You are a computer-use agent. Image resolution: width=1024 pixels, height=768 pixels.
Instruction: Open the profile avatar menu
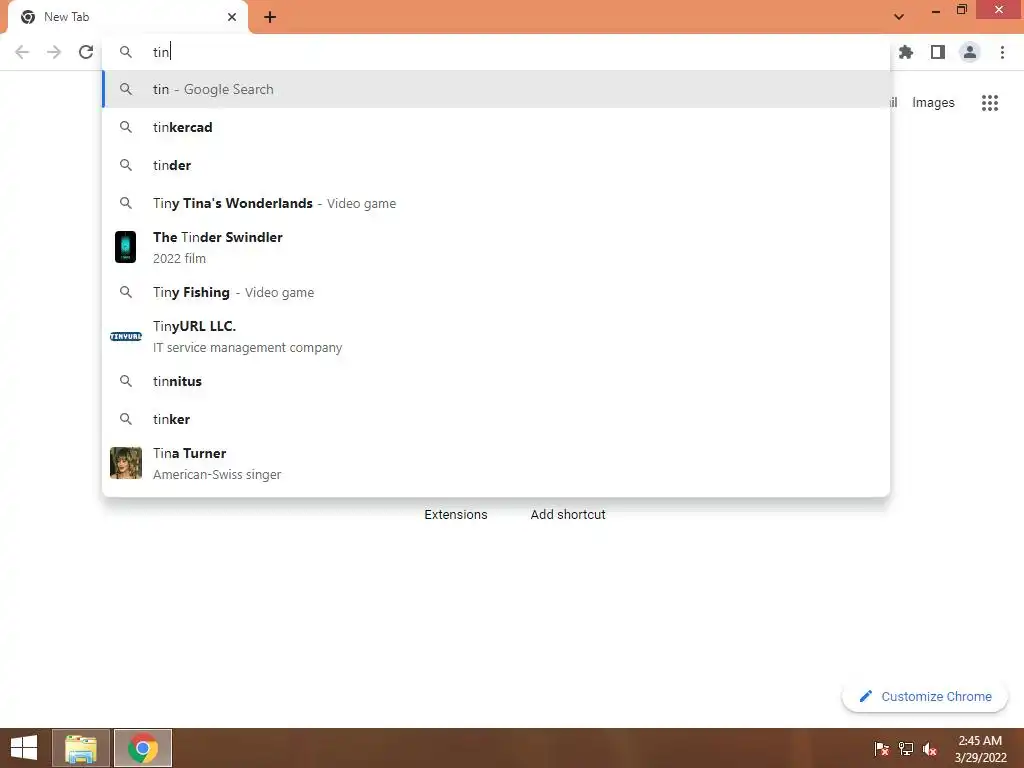[x=970, y=52]
